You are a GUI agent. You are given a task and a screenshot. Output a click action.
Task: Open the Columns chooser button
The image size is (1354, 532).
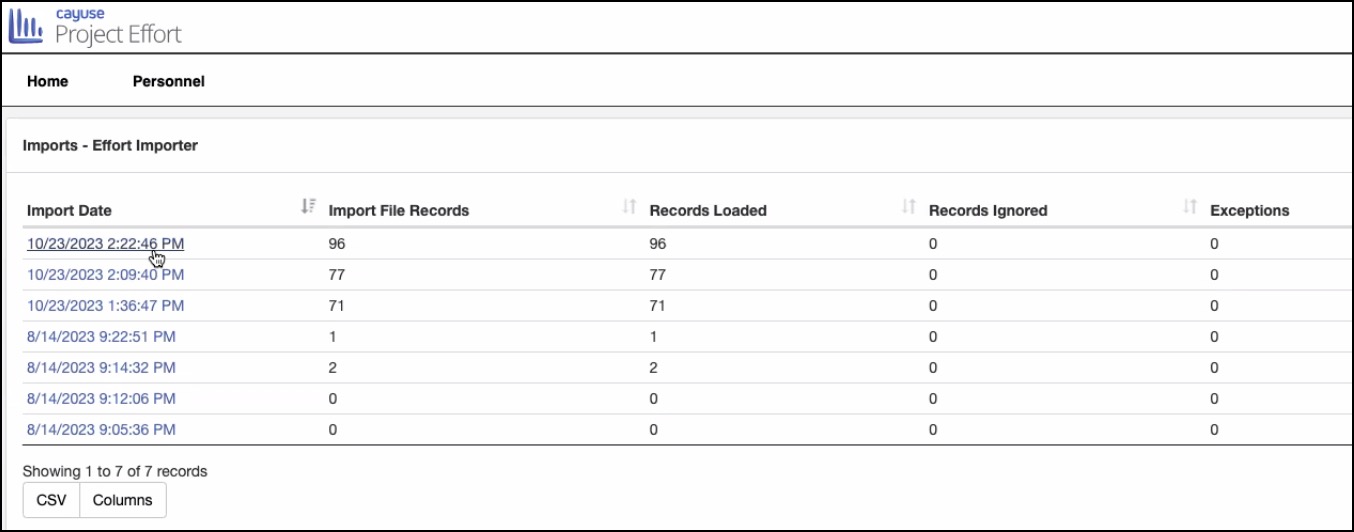123,500
